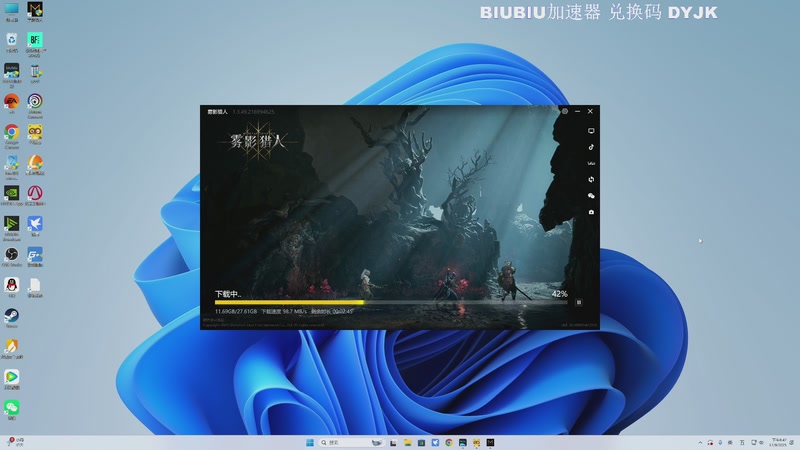
Task: Open the red A-shaped logo desktop shortcut
Action: click(x=35, y=195)
